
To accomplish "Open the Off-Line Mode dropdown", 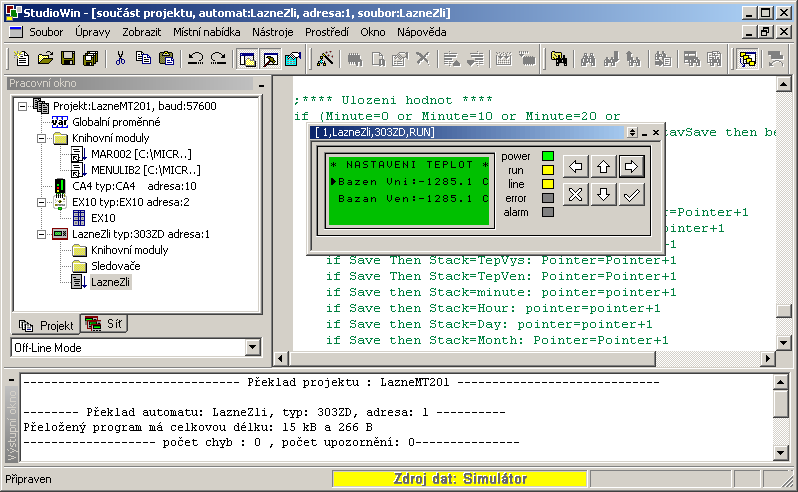I will pyautogui.click(x=252, y=348).
